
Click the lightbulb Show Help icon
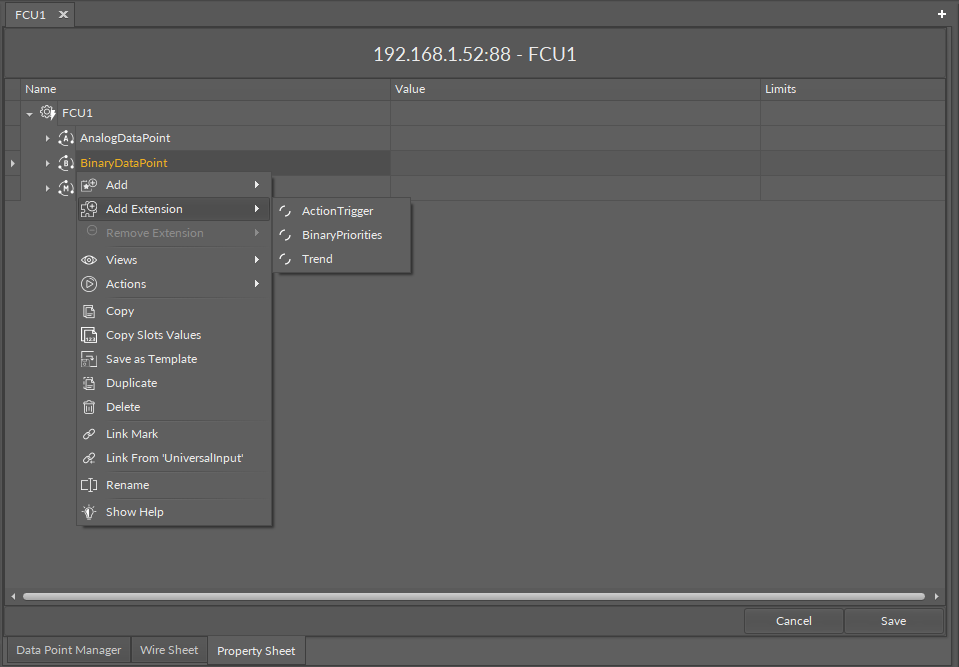[89, 512]
